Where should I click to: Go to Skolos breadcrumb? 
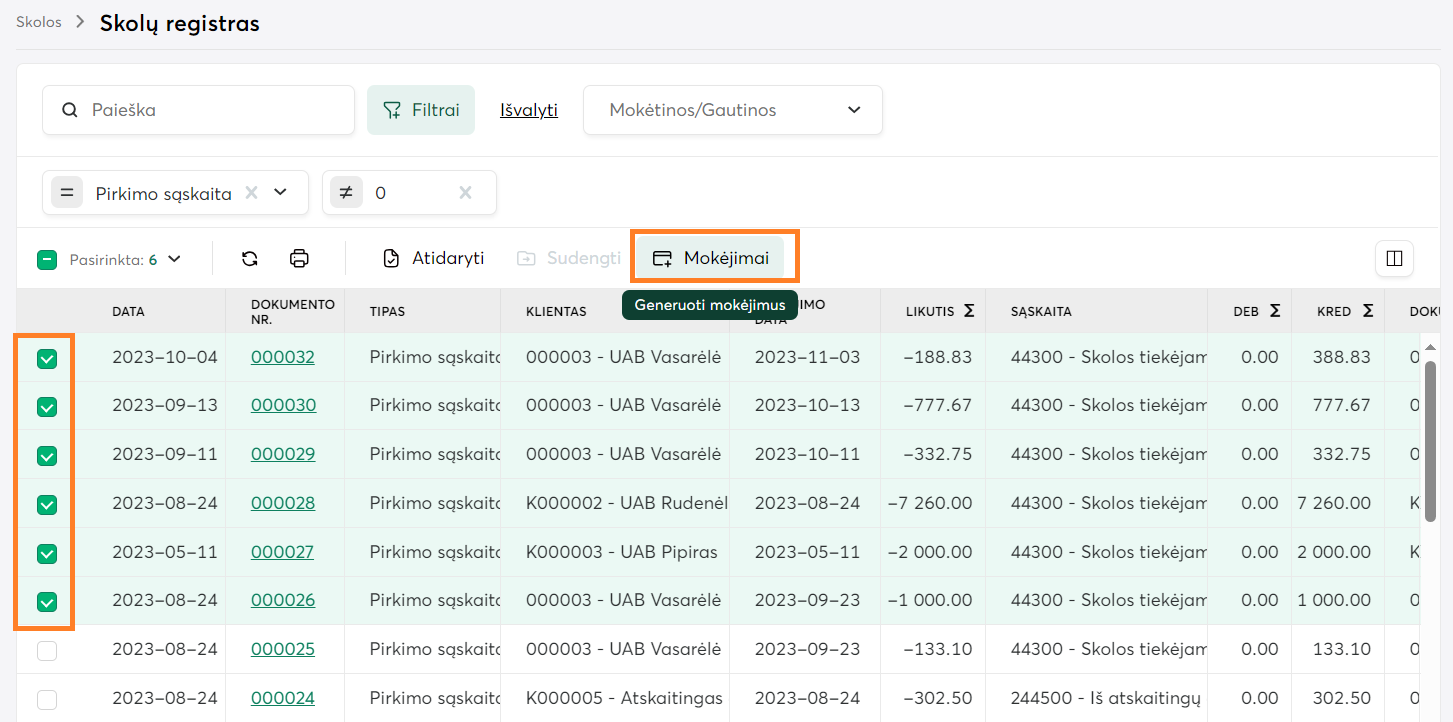[38, 22]
